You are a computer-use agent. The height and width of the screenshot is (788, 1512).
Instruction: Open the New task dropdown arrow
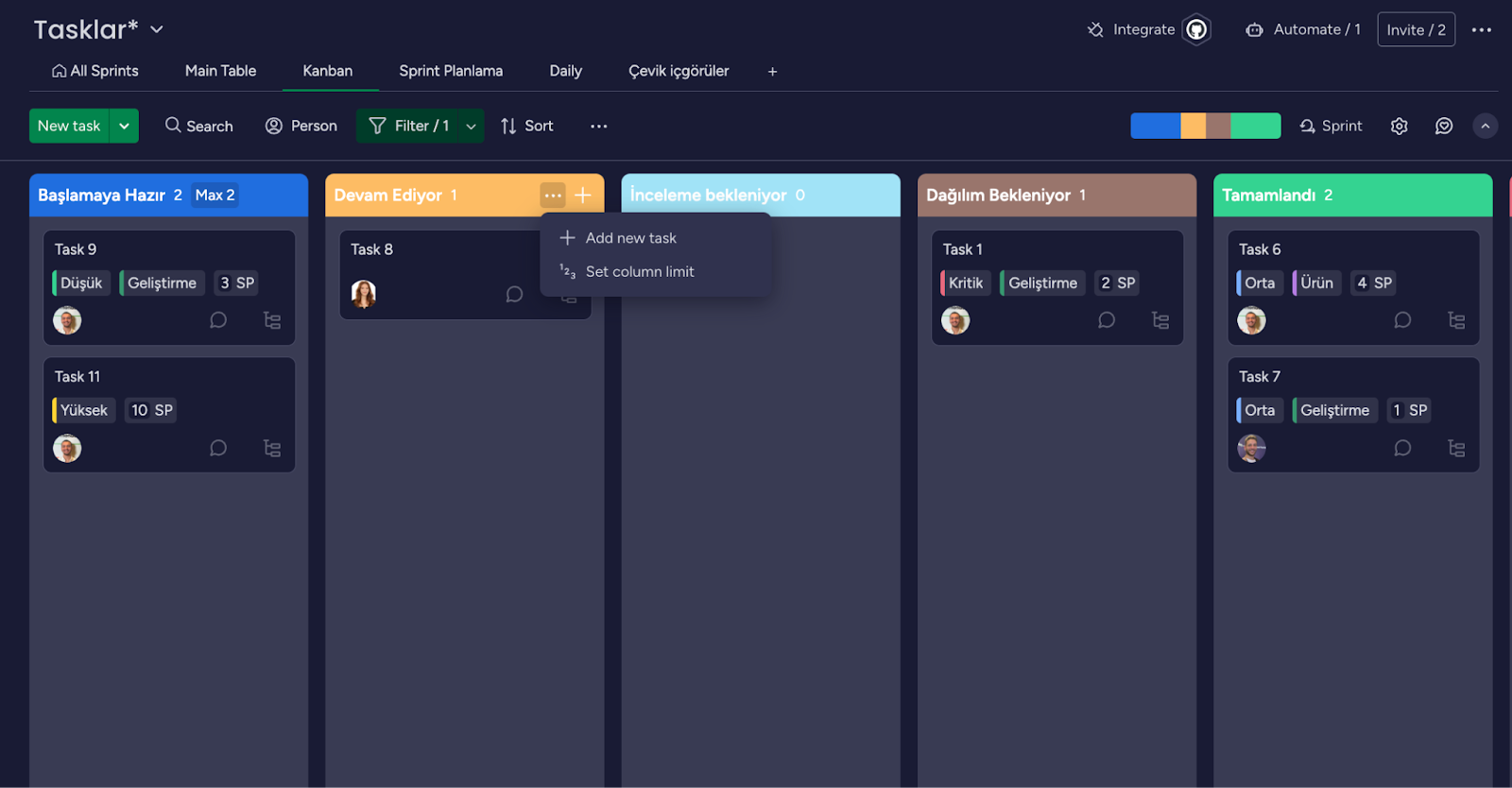coord(124,127)
